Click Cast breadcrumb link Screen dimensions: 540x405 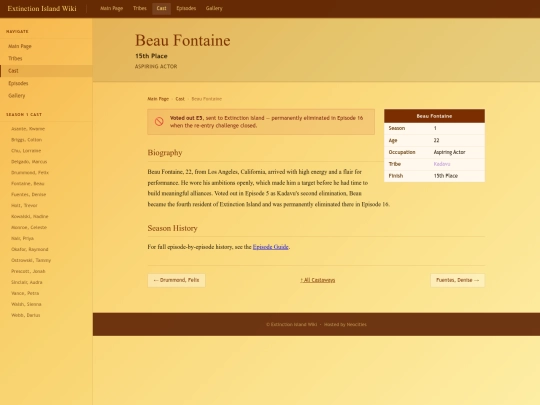tap(180, 99)
